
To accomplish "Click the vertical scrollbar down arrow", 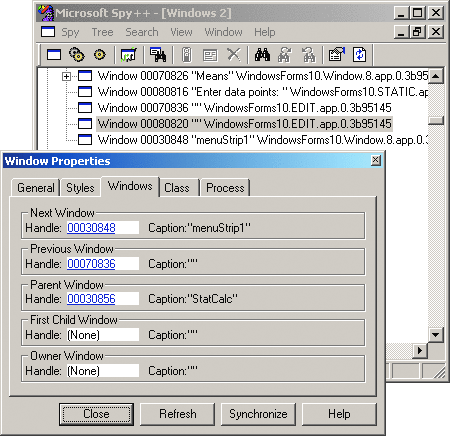I will [435, 334].
